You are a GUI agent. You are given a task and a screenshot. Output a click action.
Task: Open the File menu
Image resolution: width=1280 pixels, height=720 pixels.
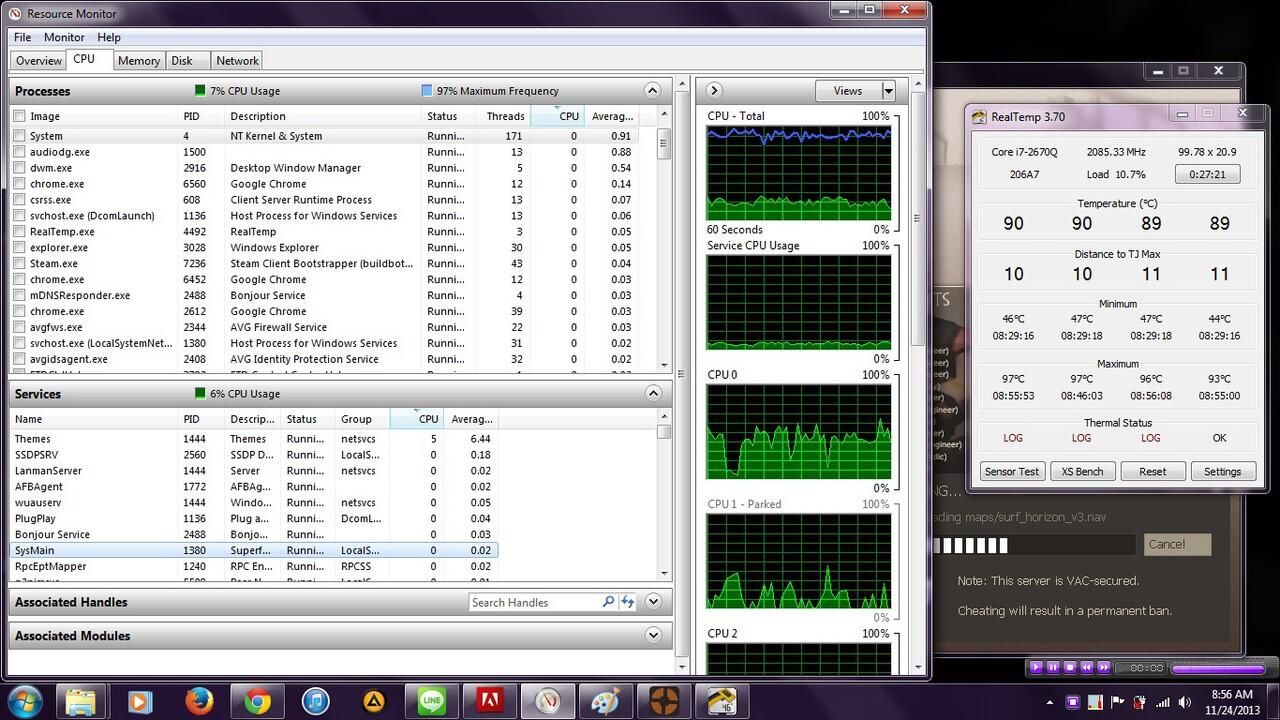point(23,37)
